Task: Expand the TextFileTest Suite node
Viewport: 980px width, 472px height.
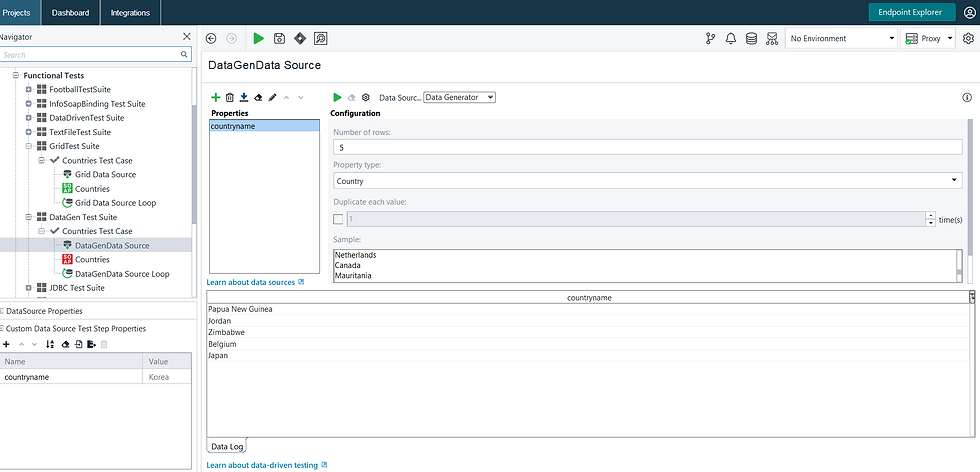Action: point(29,132)
